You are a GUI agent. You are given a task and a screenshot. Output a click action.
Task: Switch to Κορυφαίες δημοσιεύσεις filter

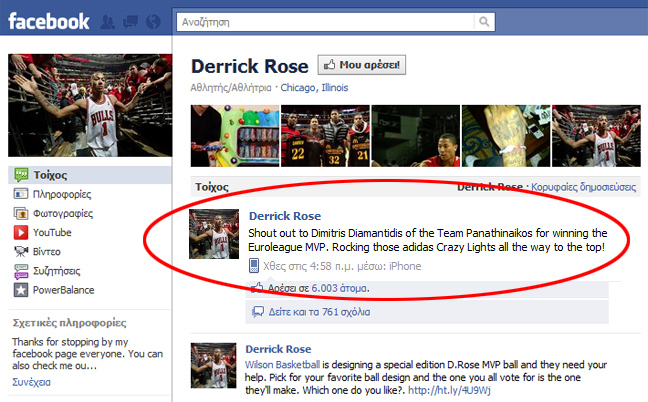(584, 187)
